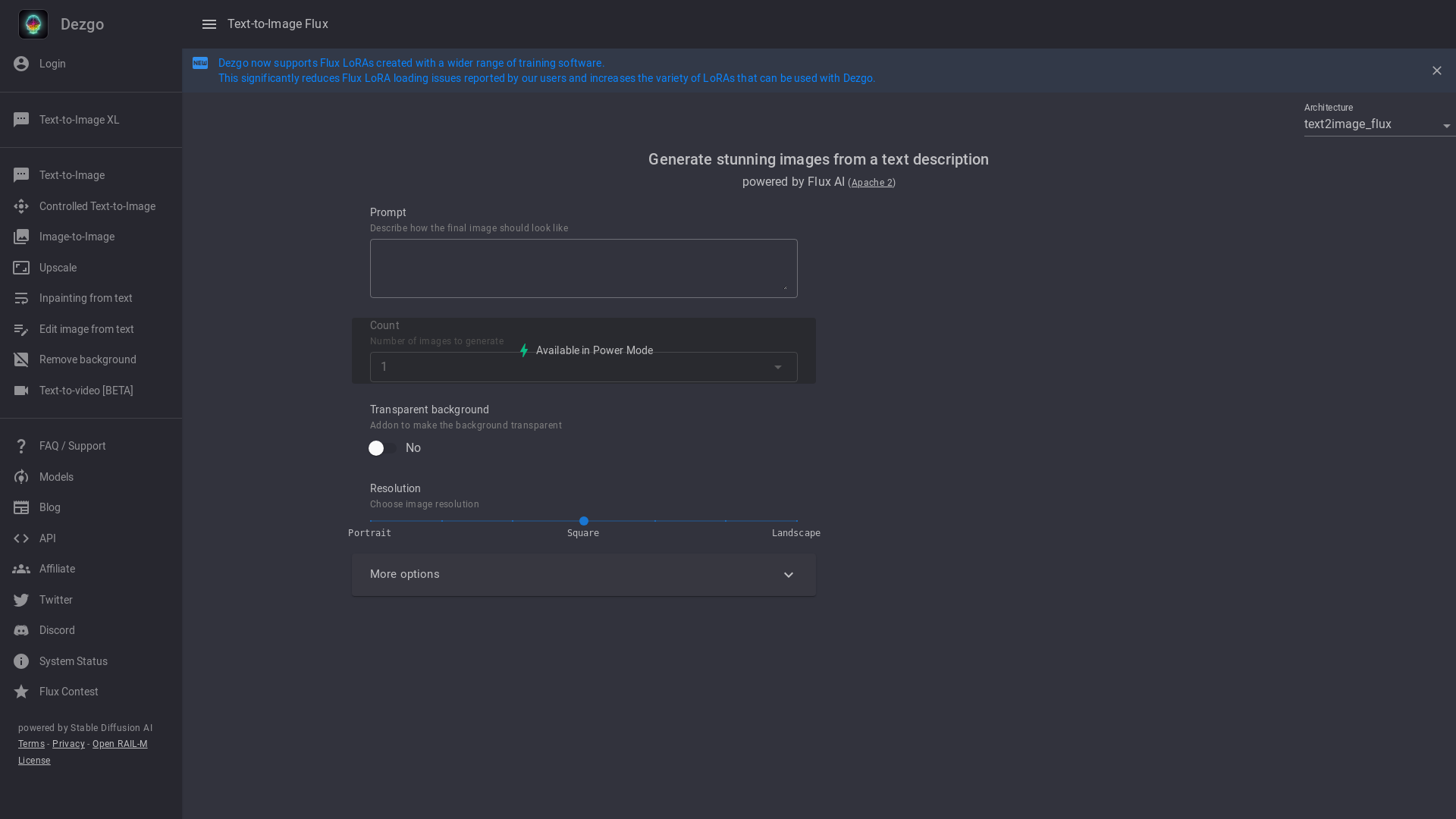
Task: Open FAQ / Support
Action: tap(73, 446)
